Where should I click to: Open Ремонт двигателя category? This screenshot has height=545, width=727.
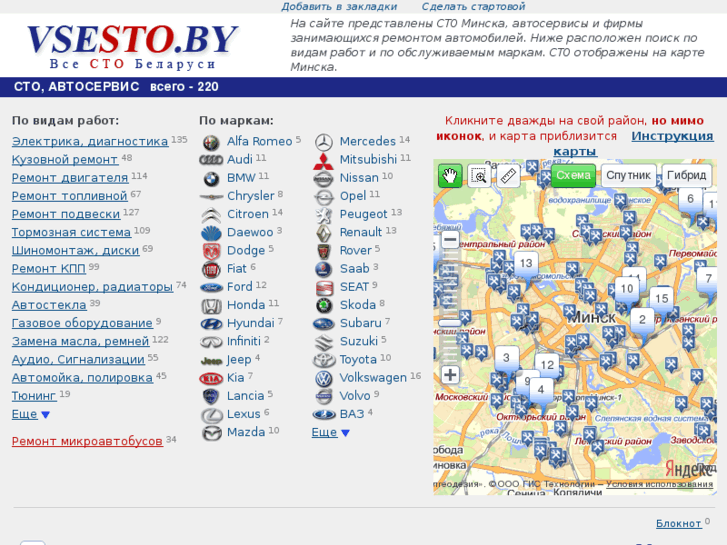pos(70,178)
